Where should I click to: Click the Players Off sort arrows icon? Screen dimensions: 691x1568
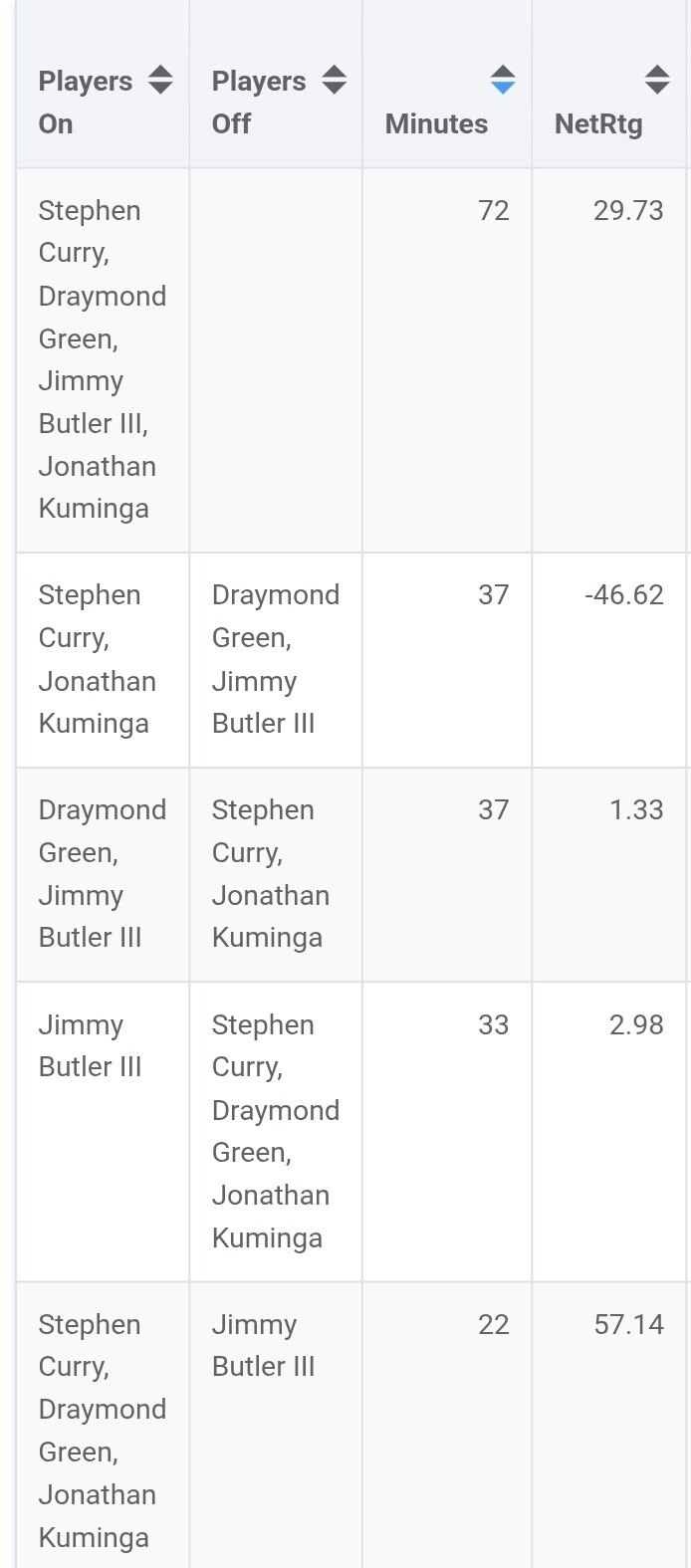335,80
